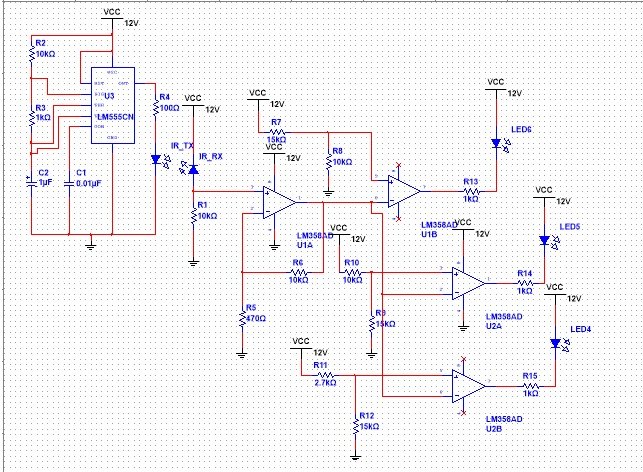Click the 'U1B' reference label

click(x=429, y=234)
